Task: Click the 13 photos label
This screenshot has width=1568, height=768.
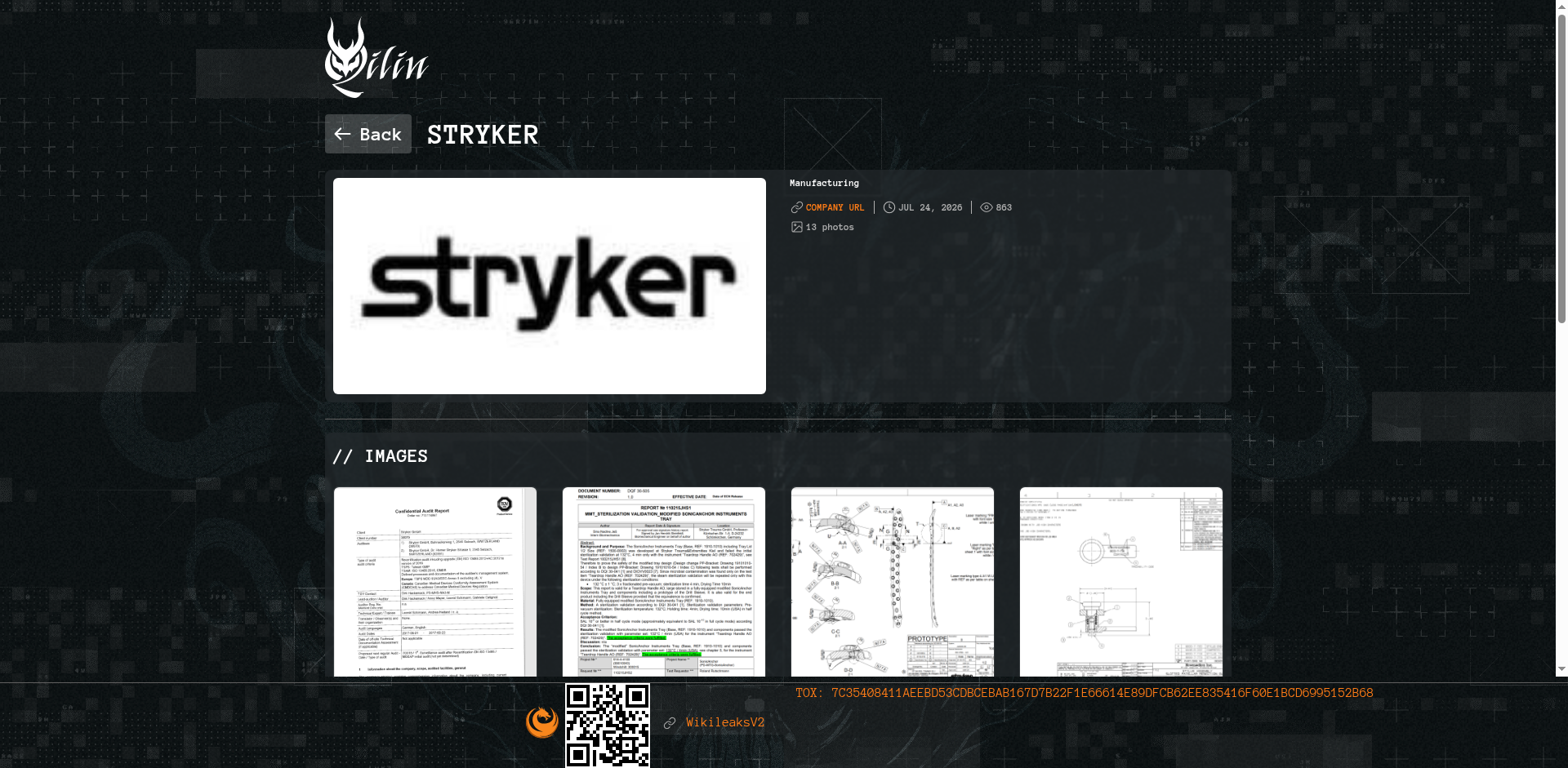Action: pos(830,227)
